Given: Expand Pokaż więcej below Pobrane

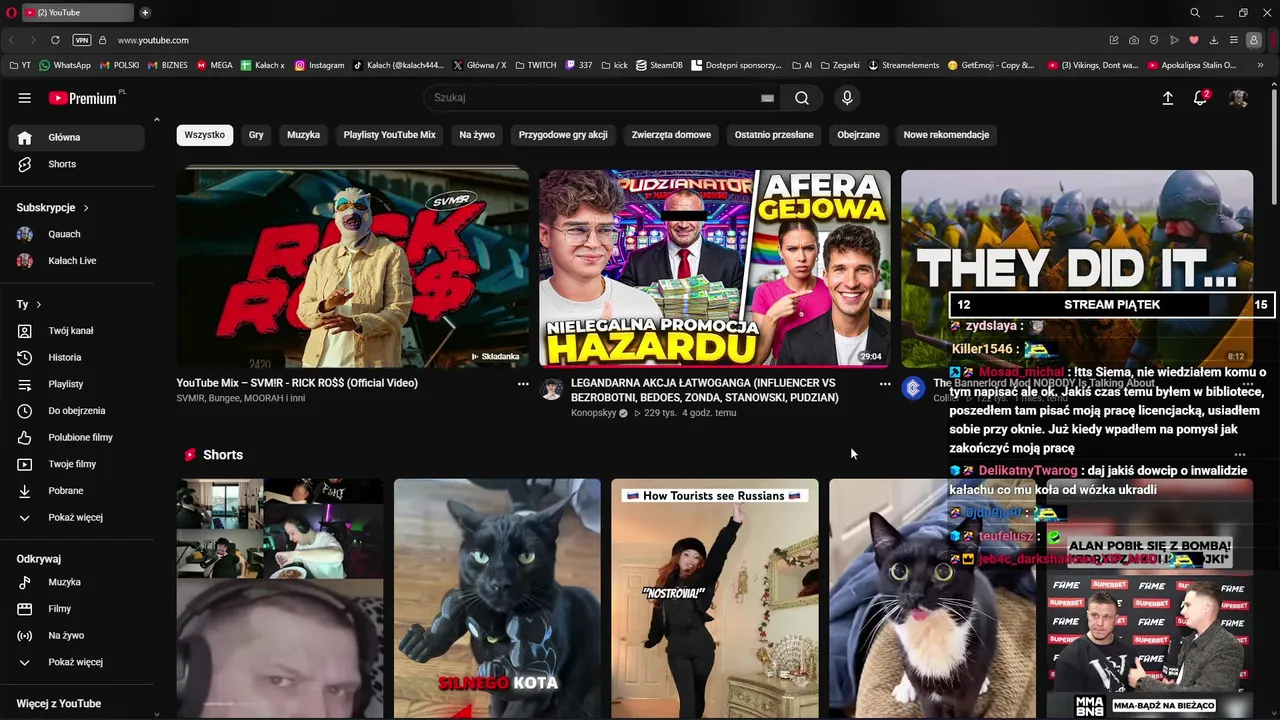Looking at the screenshot, I should tap(76, 518).
